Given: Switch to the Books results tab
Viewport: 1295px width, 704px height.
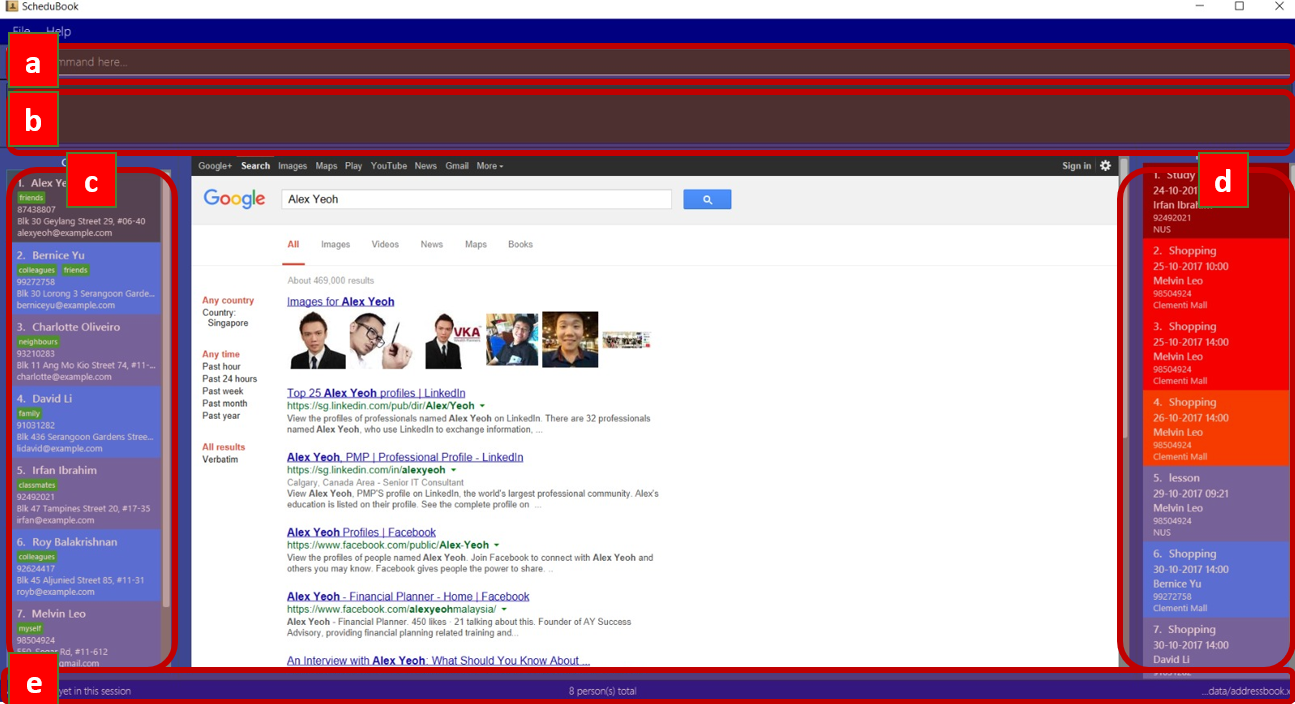Looking at the screenshot, I should (520, 244).
